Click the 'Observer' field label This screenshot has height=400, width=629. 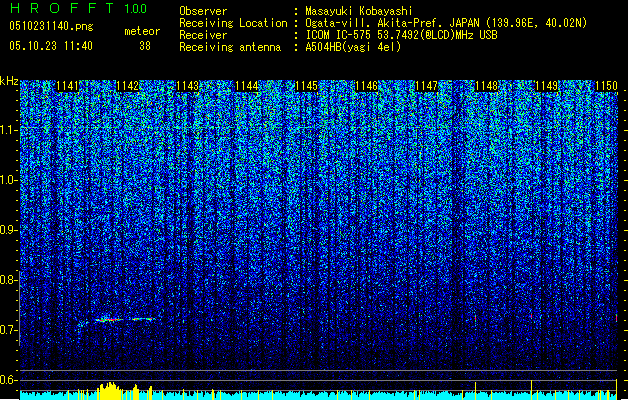point(203,11)
